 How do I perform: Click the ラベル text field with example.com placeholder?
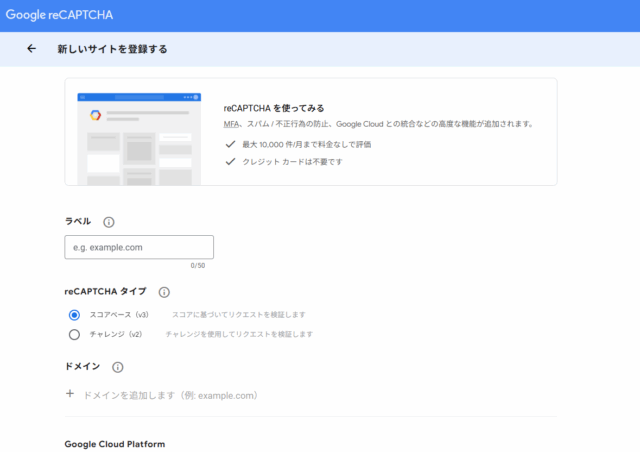pyautogui.click(x=139, y=247)
